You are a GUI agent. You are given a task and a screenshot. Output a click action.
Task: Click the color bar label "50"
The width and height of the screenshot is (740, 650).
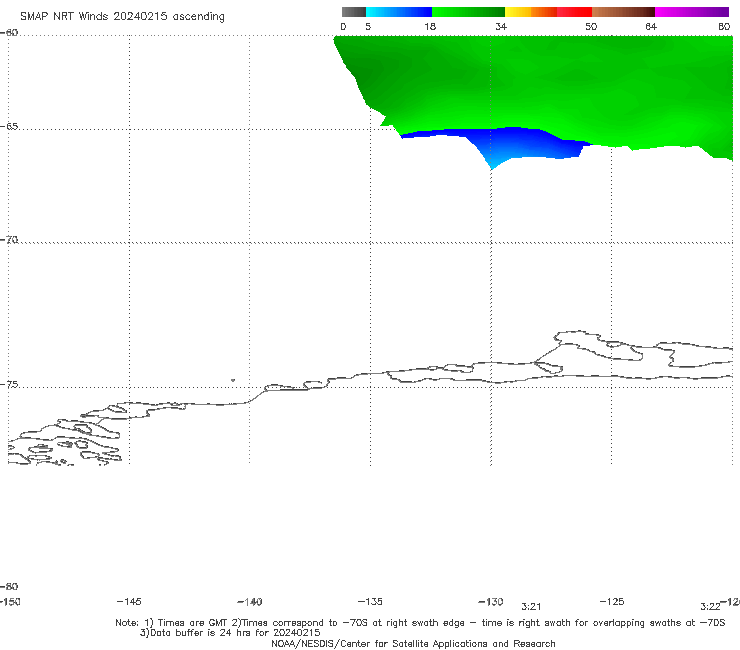(591, 27)
